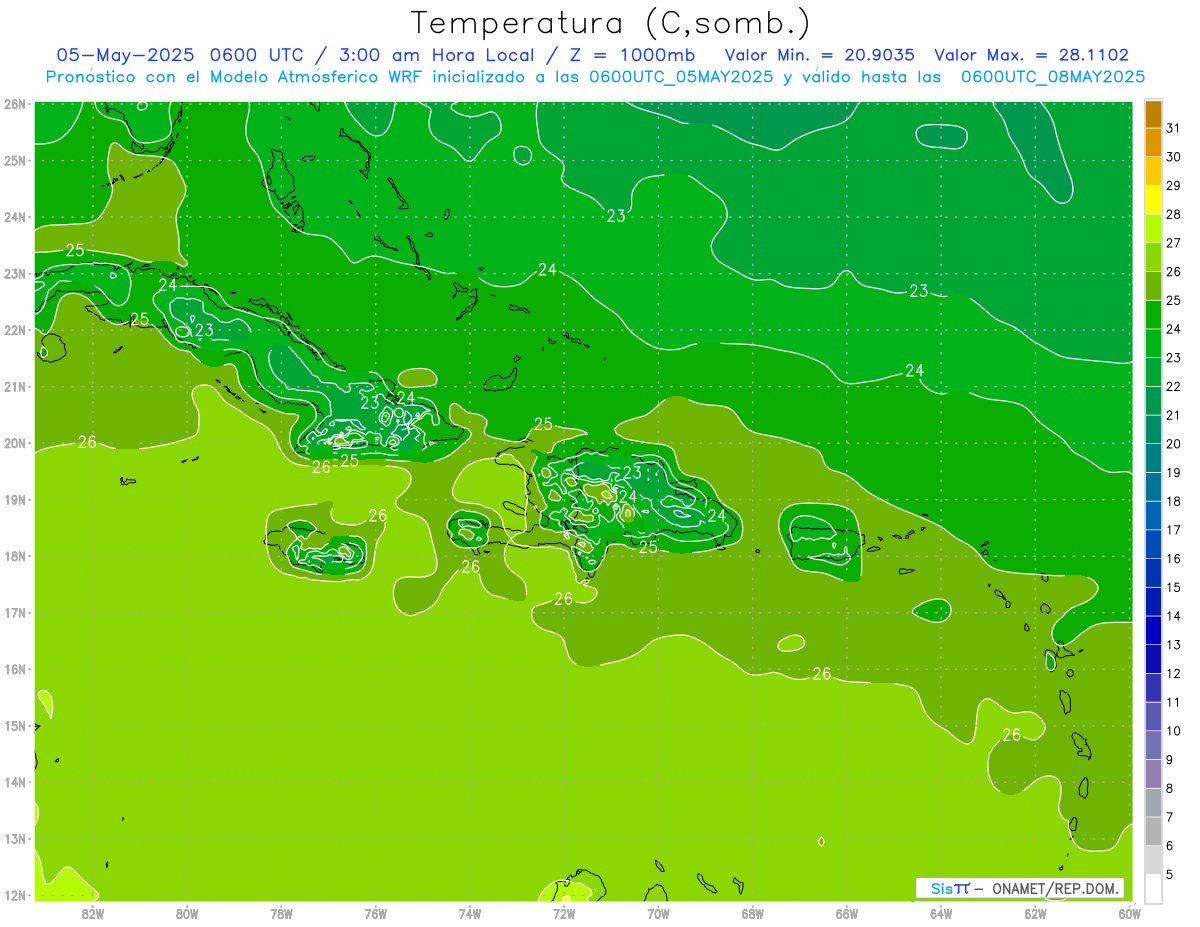This screenshot has width=1200, height=927.
Task: Click the brown swatch above 31 on the color bar
Action: [1153, 114]
